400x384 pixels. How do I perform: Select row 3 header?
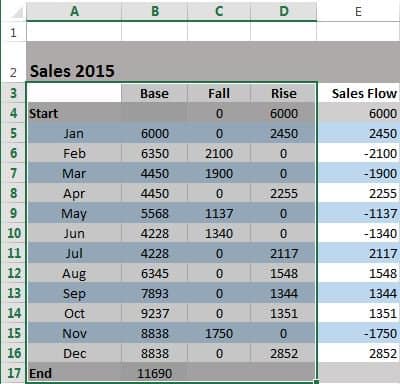click(x=13, y=93)
